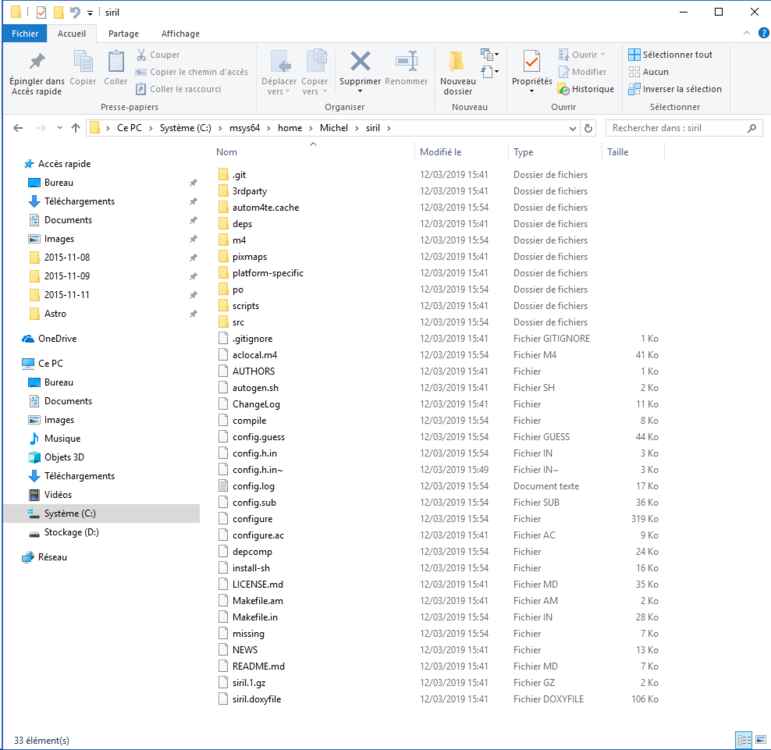Select the config.log file icon
The image size is (771, 750).
[223, 486]
